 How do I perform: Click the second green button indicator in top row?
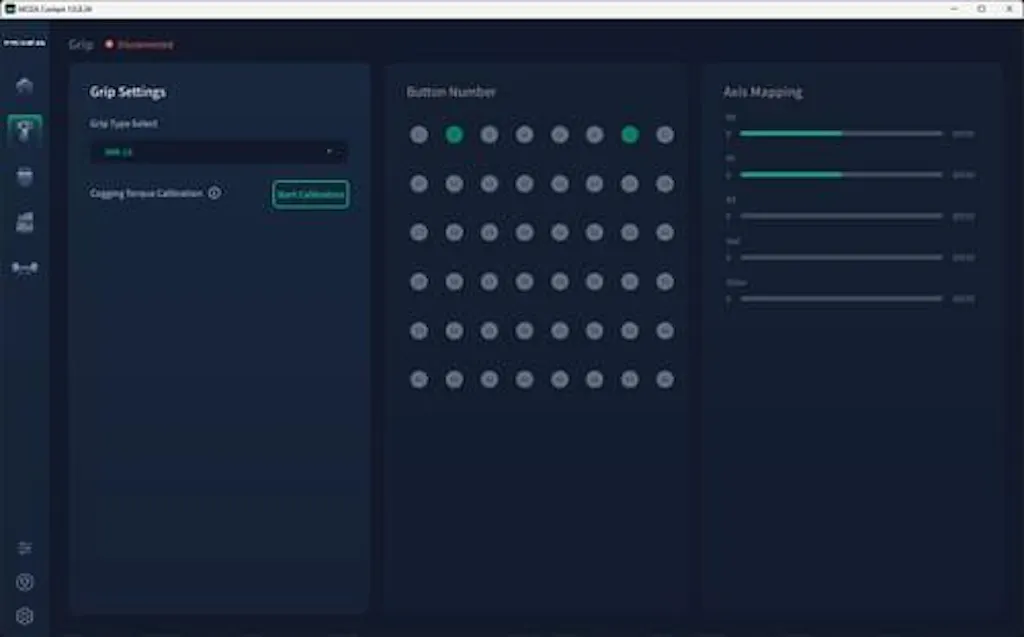click(x=629, y=134)
